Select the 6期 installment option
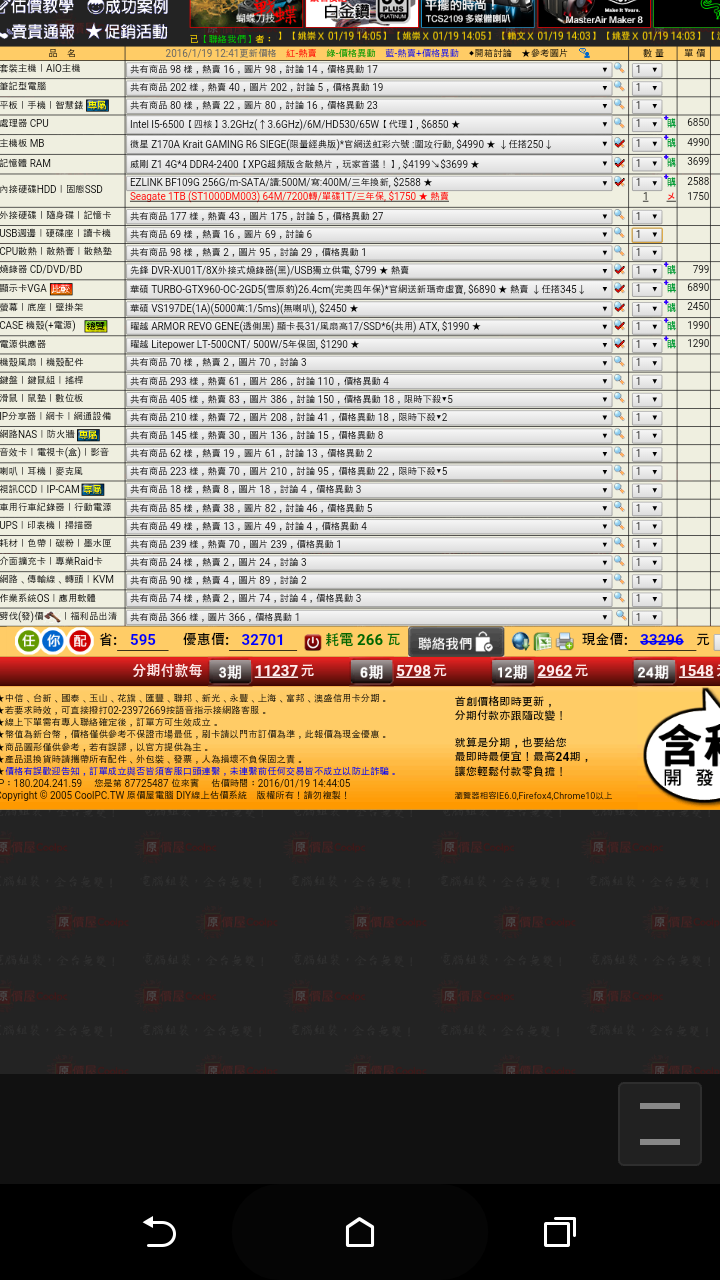The image size is (720, 1280). [x=371, y=672]
